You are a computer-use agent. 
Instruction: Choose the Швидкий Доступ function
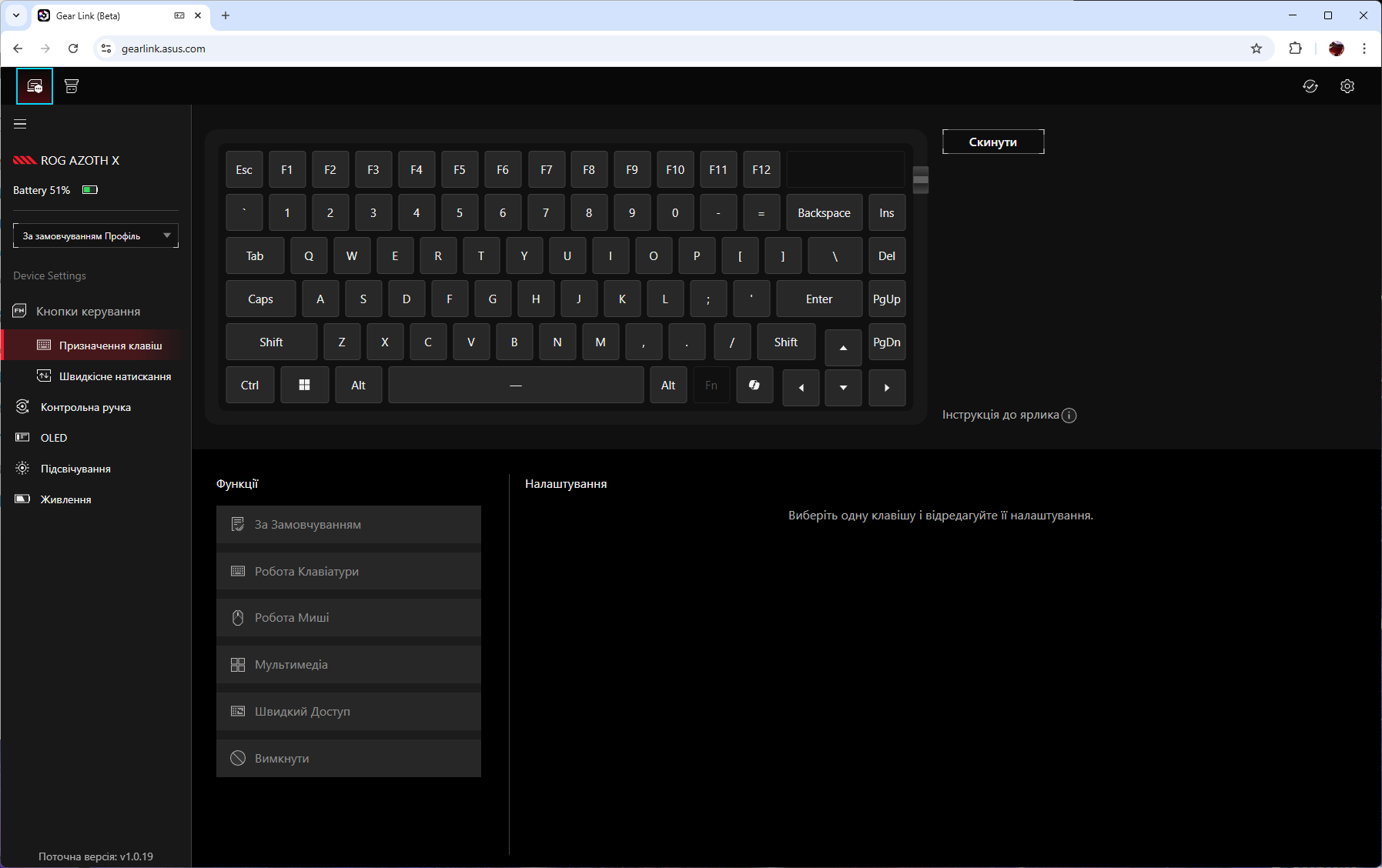click(349, 712)
